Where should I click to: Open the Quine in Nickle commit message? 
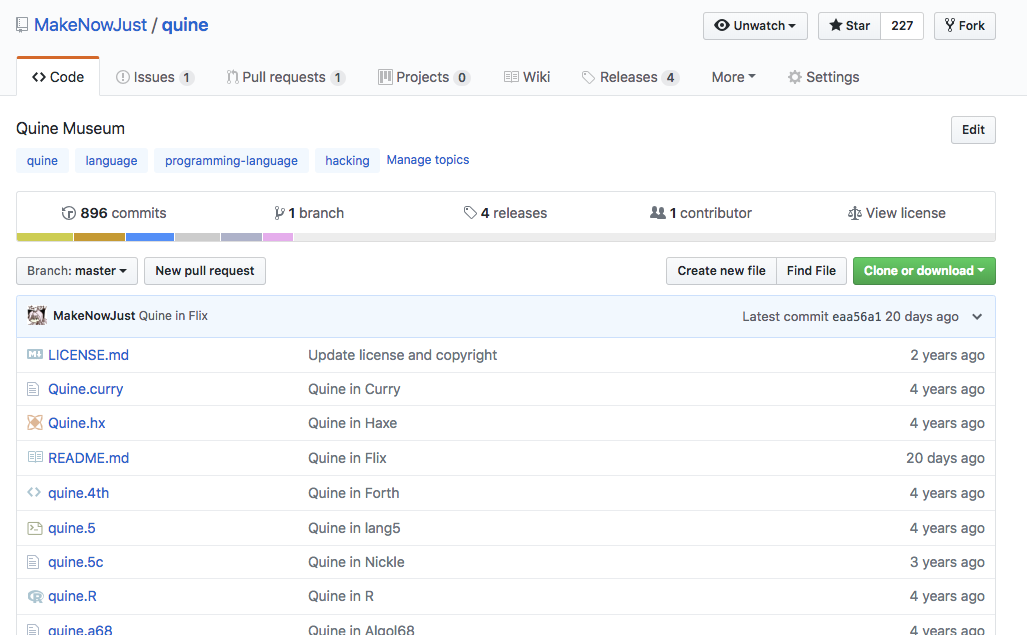click(356, 562)
